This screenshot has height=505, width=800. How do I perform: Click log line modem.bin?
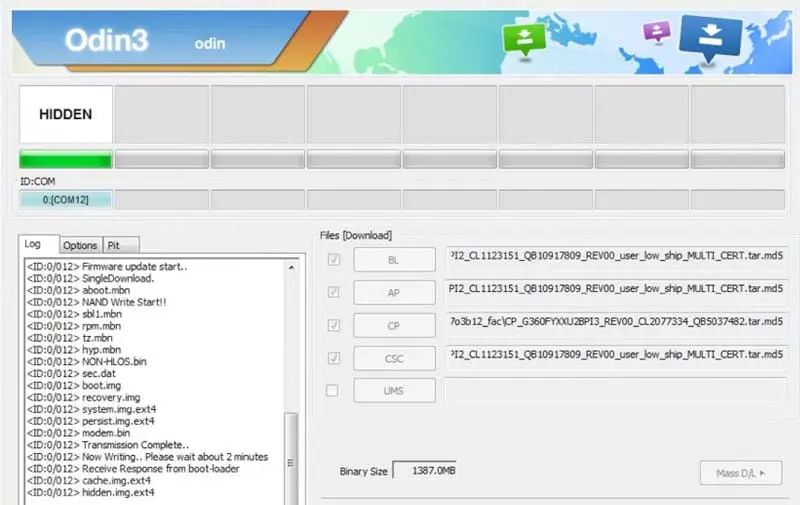pyautogui.click(x=79, y=433)
